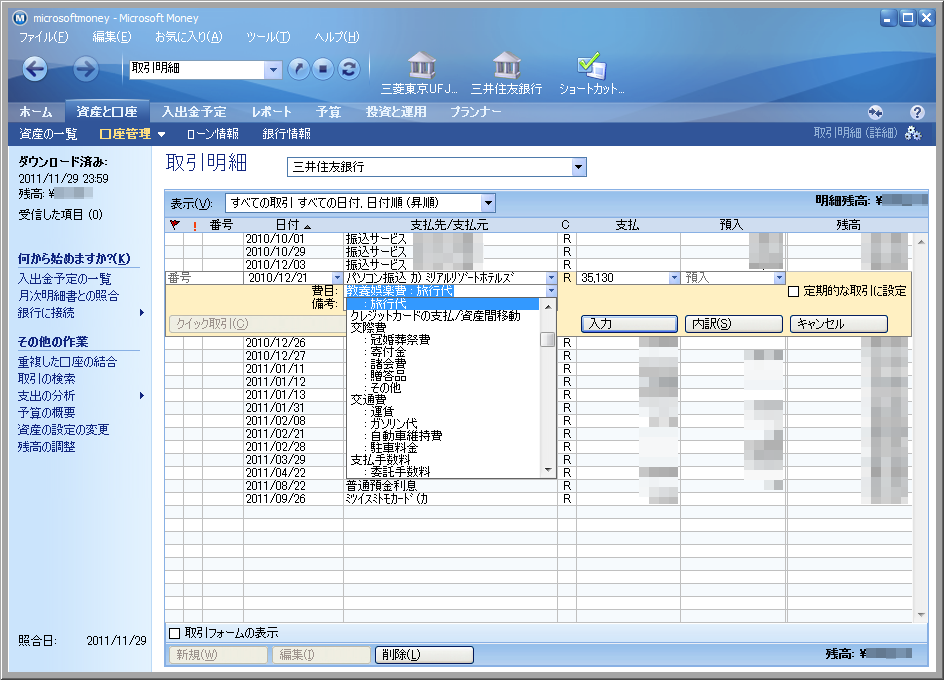Open 月次明細書との照合 link
The image size is (944, 680).
(68, 296)
